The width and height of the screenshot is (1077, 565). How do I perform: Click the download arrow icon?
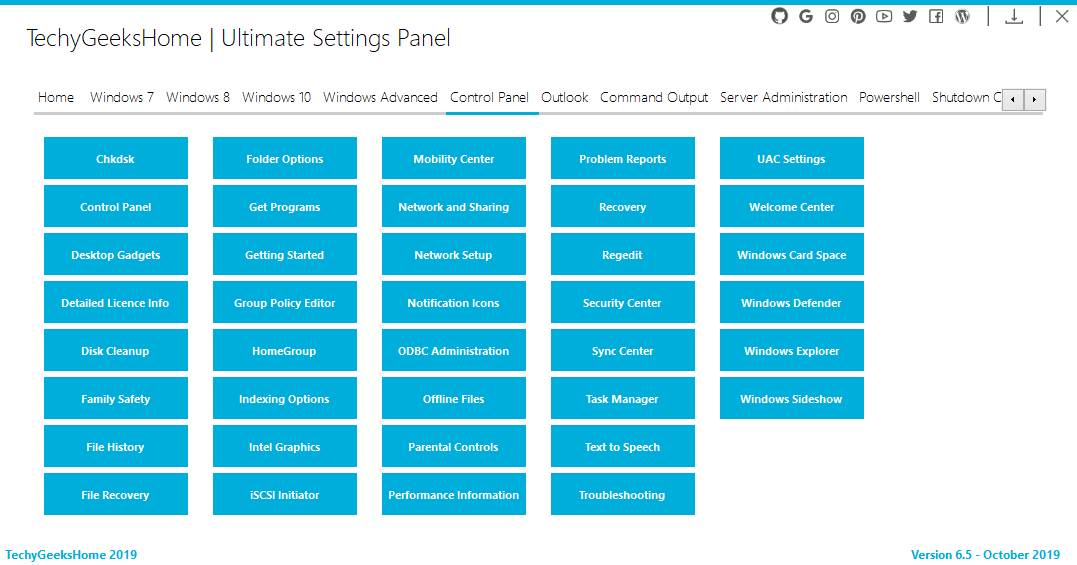(1014, 16)
